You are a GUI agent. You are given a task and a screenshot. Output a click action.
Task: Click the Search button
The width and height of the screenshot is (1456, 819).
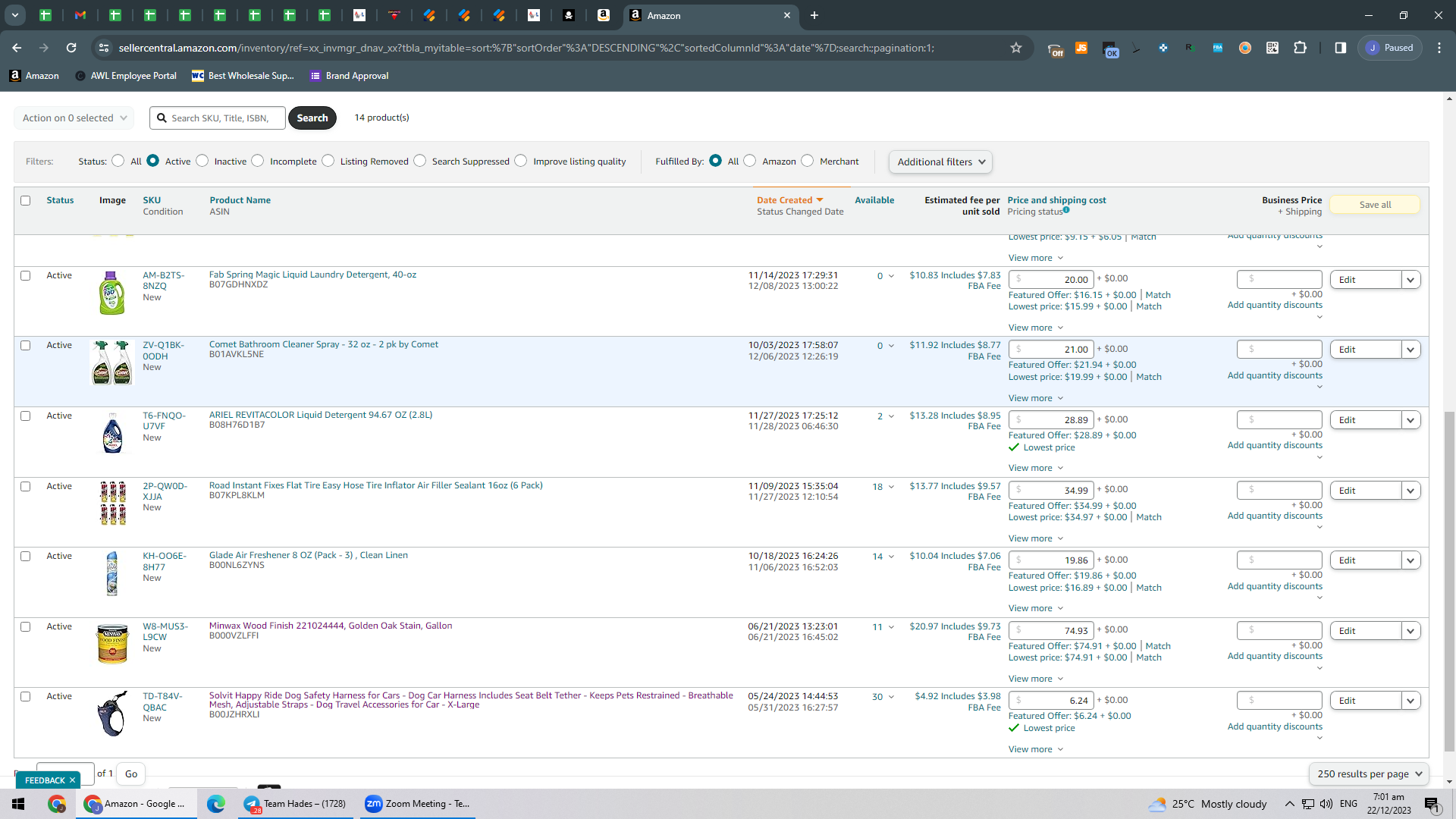(312, 118)
